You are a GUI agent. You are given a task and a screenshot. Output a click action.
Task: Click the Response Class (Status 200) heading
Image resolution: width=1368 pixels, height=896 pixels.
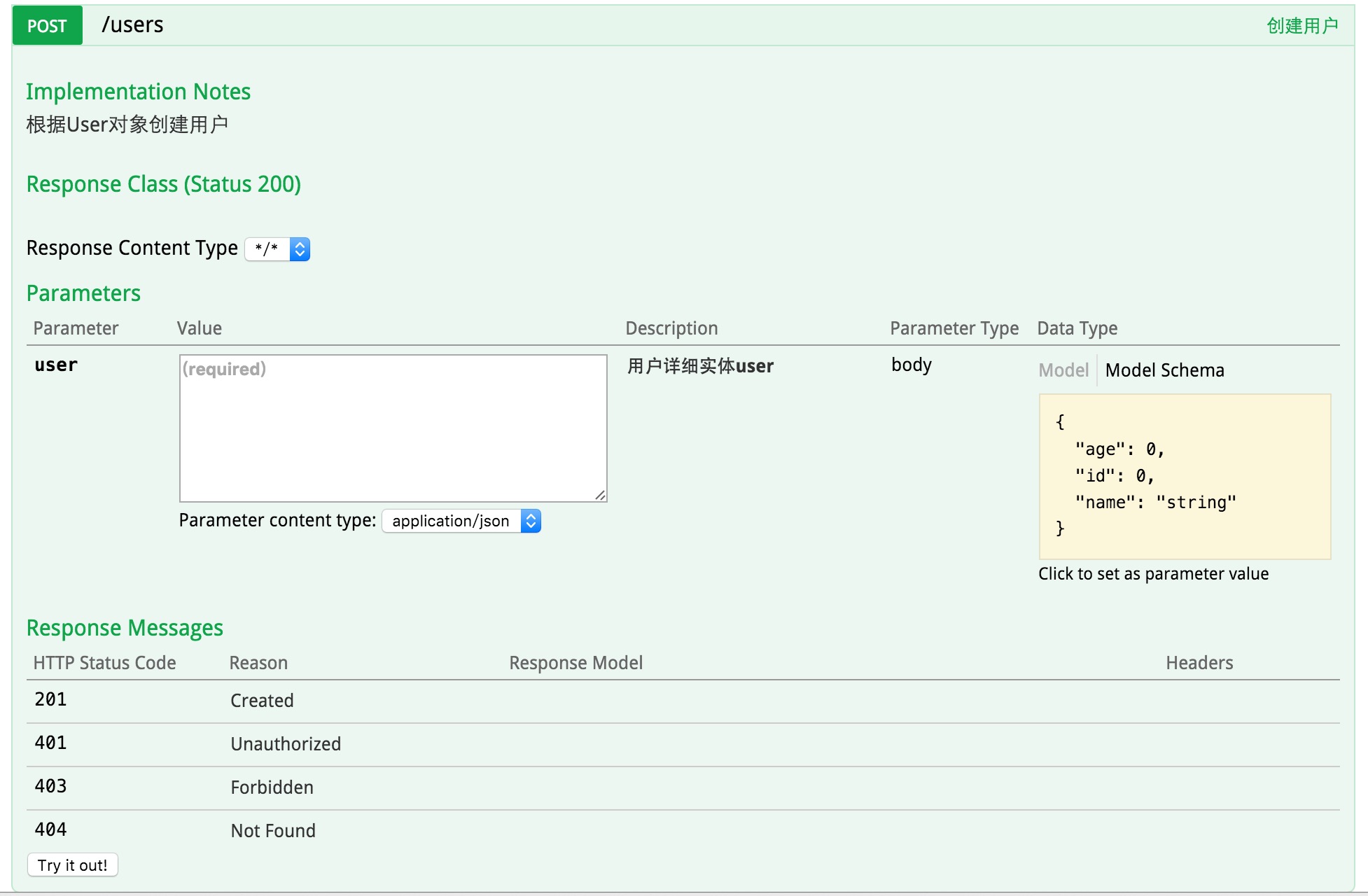tap(163, 184)
